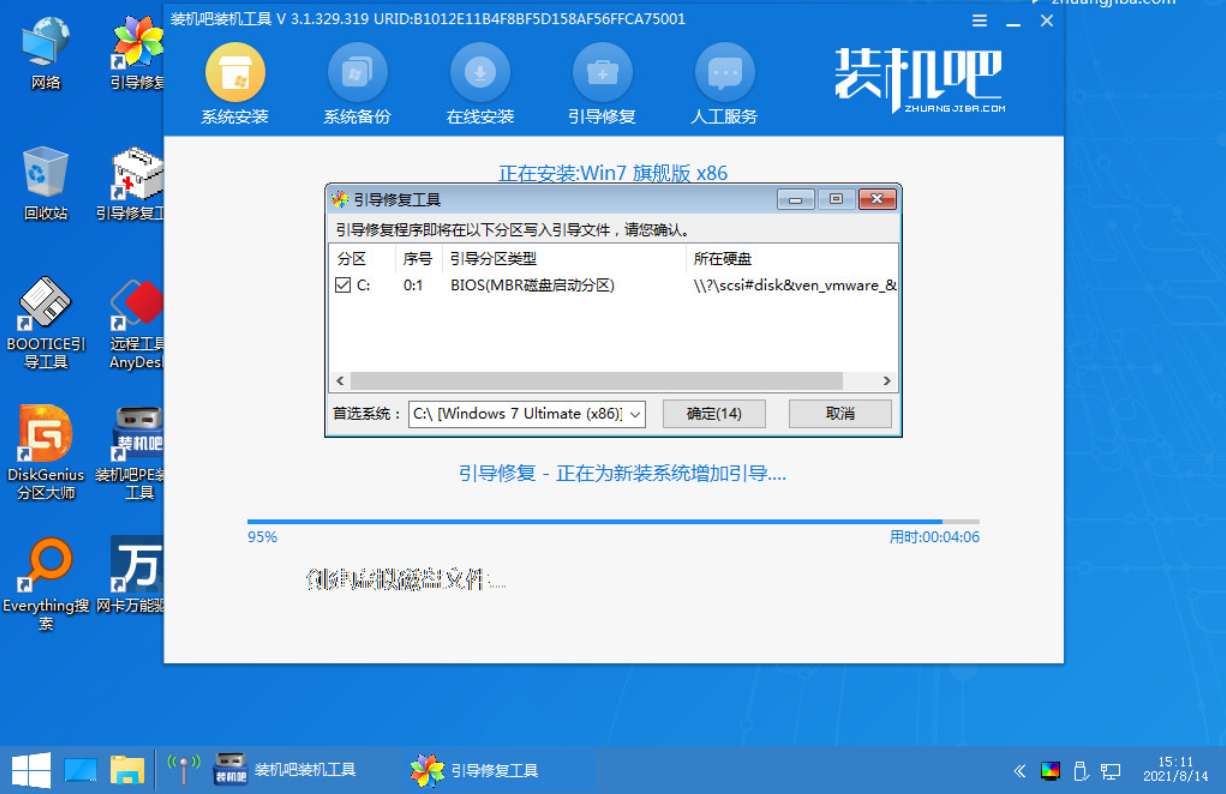The height and width of the screenshot is (794, 1226).
Task: Click the 引导修复 toolbox icon
Action: [x=602, y=74]
